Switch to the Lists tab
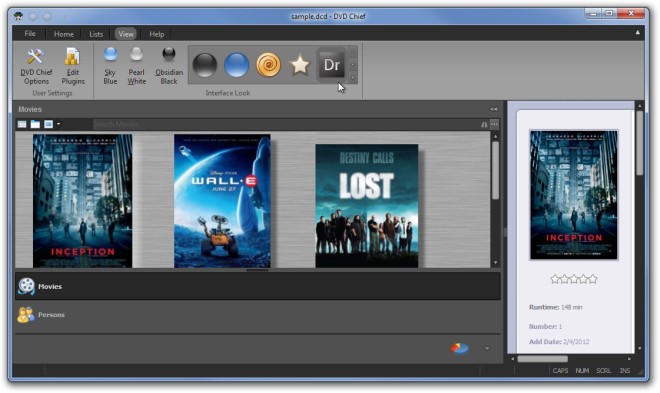The width and height of the screenshot is (660, 393). coord(96,34)
